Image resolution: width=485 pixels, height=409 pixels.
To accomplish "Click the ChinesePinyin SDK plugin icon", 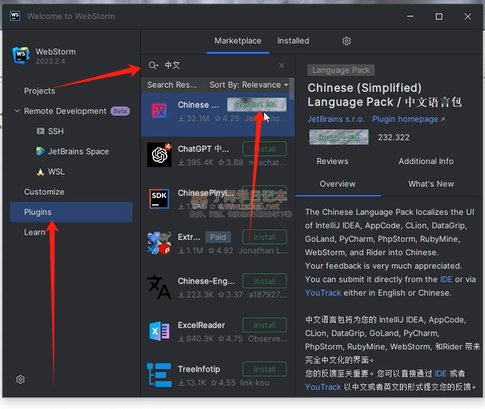I will click(159, 199).
